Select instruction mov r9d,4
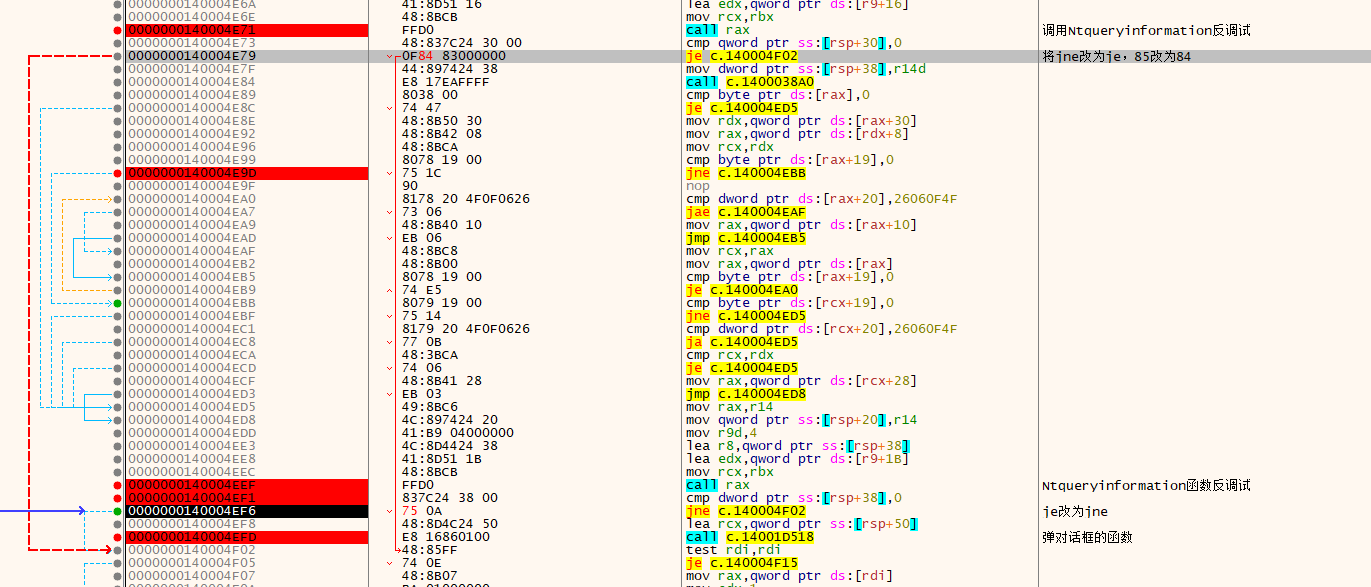This screenshot has height=587, width=1371. (x=722, y=433)
